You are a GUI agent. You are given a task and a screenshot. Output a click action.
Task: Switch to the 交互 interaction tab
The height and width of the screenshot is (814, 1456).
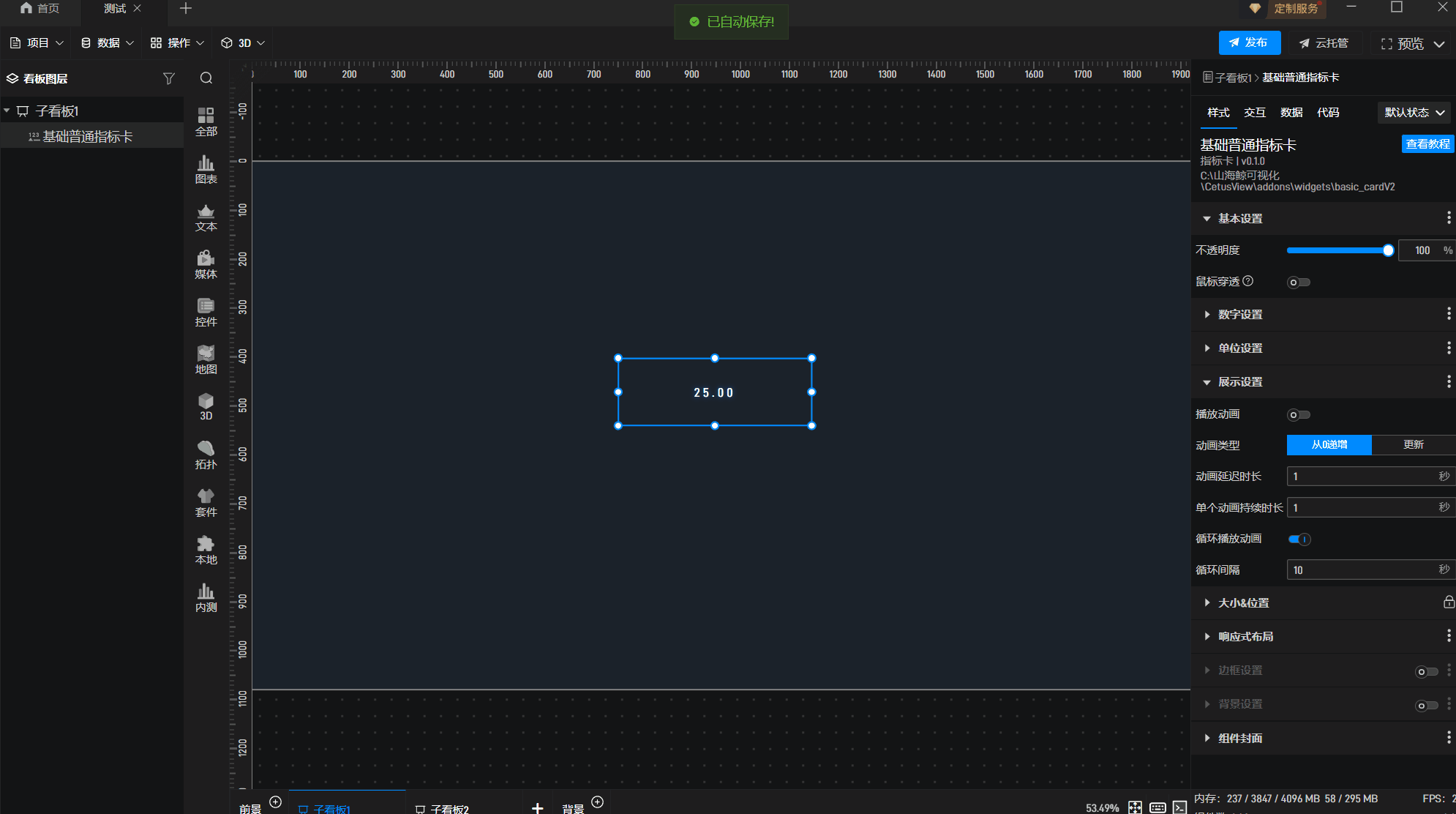[x=1254, y=113]
